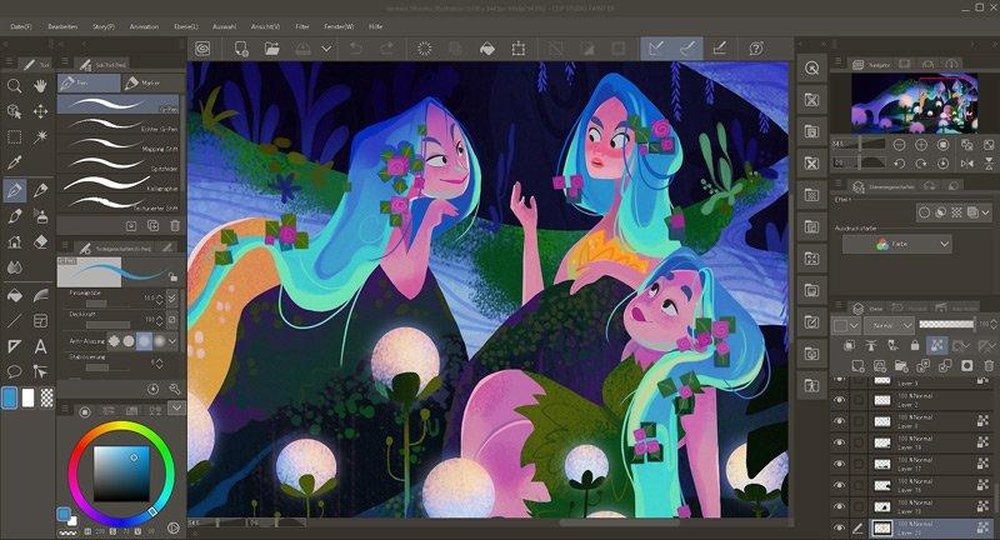1000x540 pixels.
Task: Delete layer with trash icon in Layer panel
Action: (989, 366)
